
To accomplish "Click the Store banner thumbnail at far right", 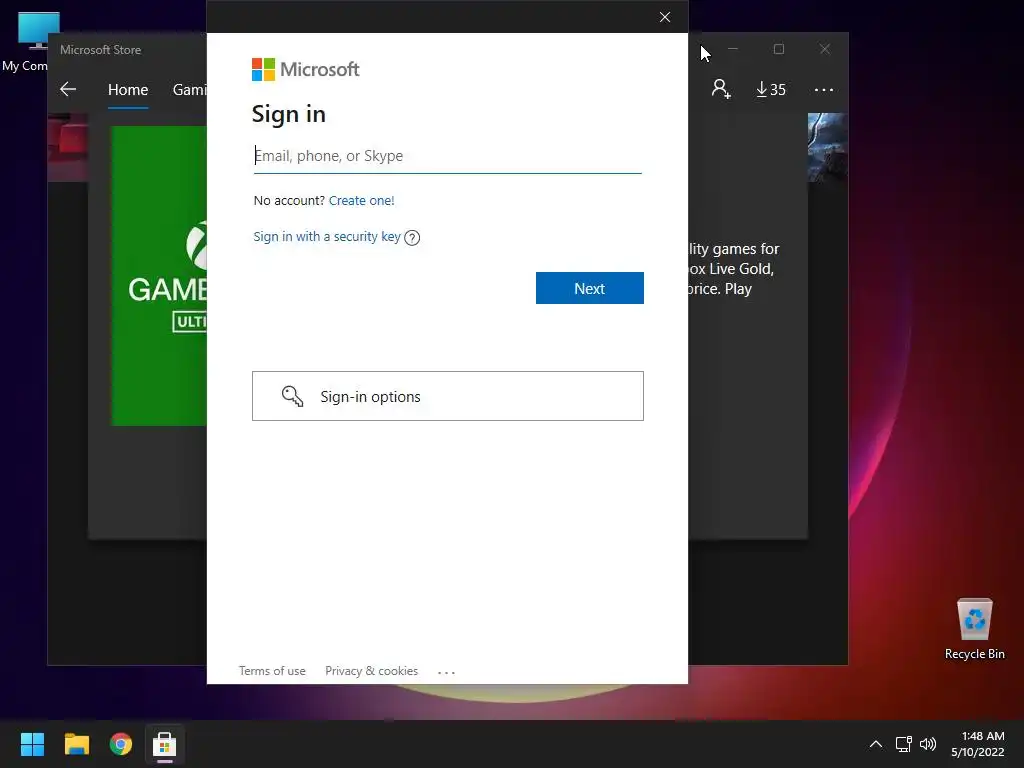I will pyautogui.click(x=827, y=148).
